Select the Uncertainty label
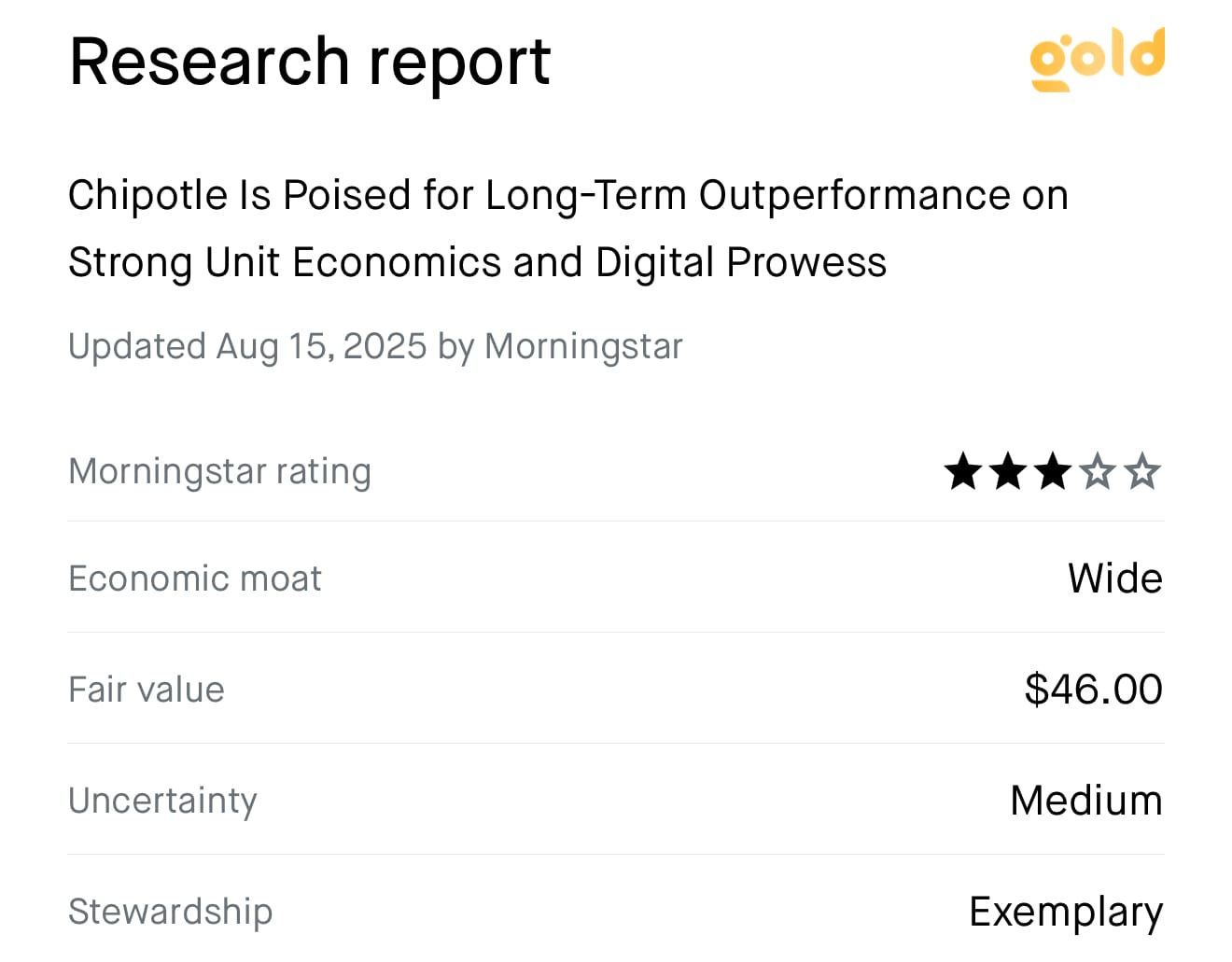The image size is (1232, 962). (x=162, y=801)
